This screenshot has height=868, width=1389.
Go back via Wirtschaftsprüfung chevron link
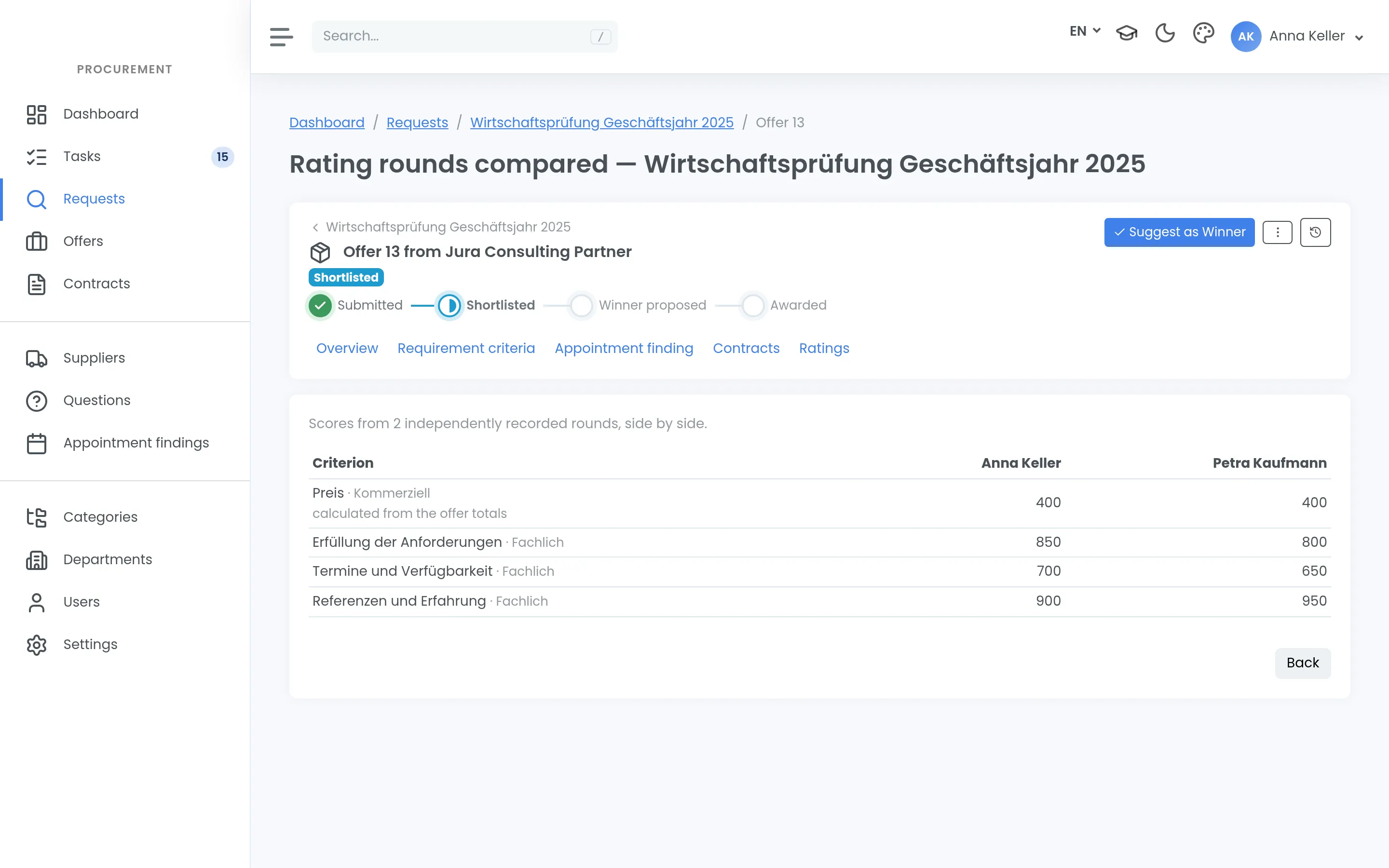[441, 227]
